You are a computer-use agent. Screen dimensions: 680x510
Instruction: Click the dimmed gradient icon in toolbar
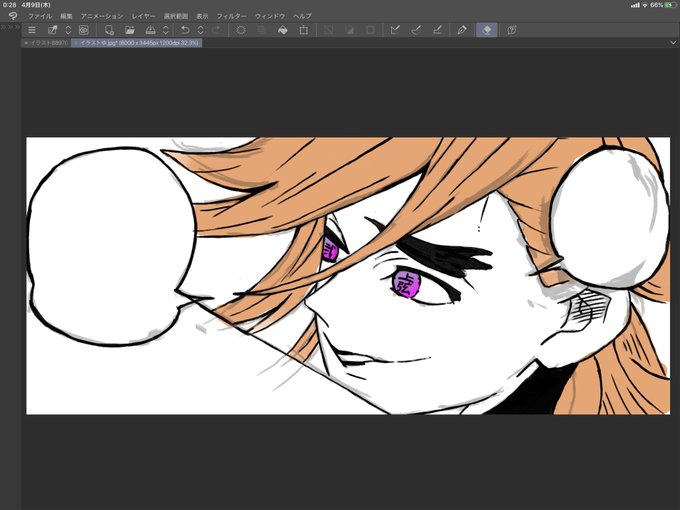[x=349, y=30]
